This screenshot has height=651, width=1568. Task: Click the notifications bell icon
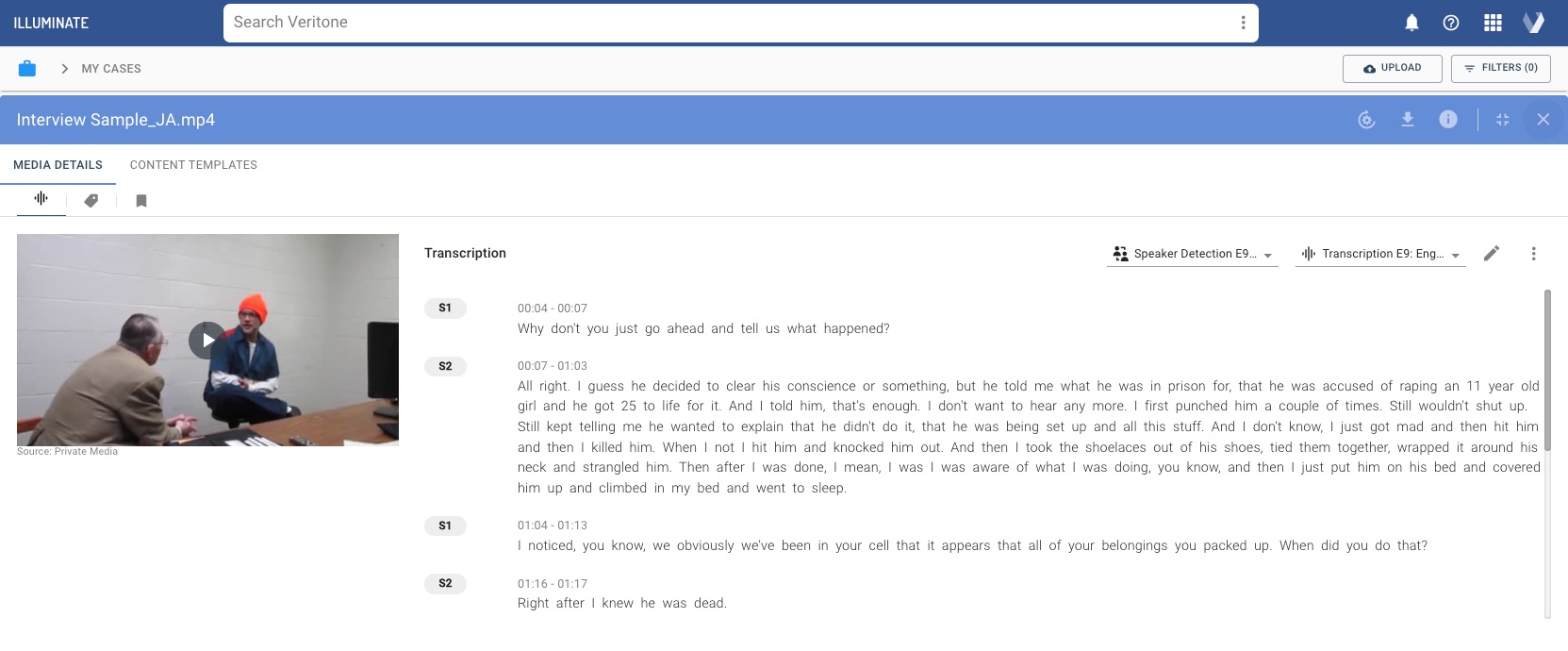point(1411,23)
